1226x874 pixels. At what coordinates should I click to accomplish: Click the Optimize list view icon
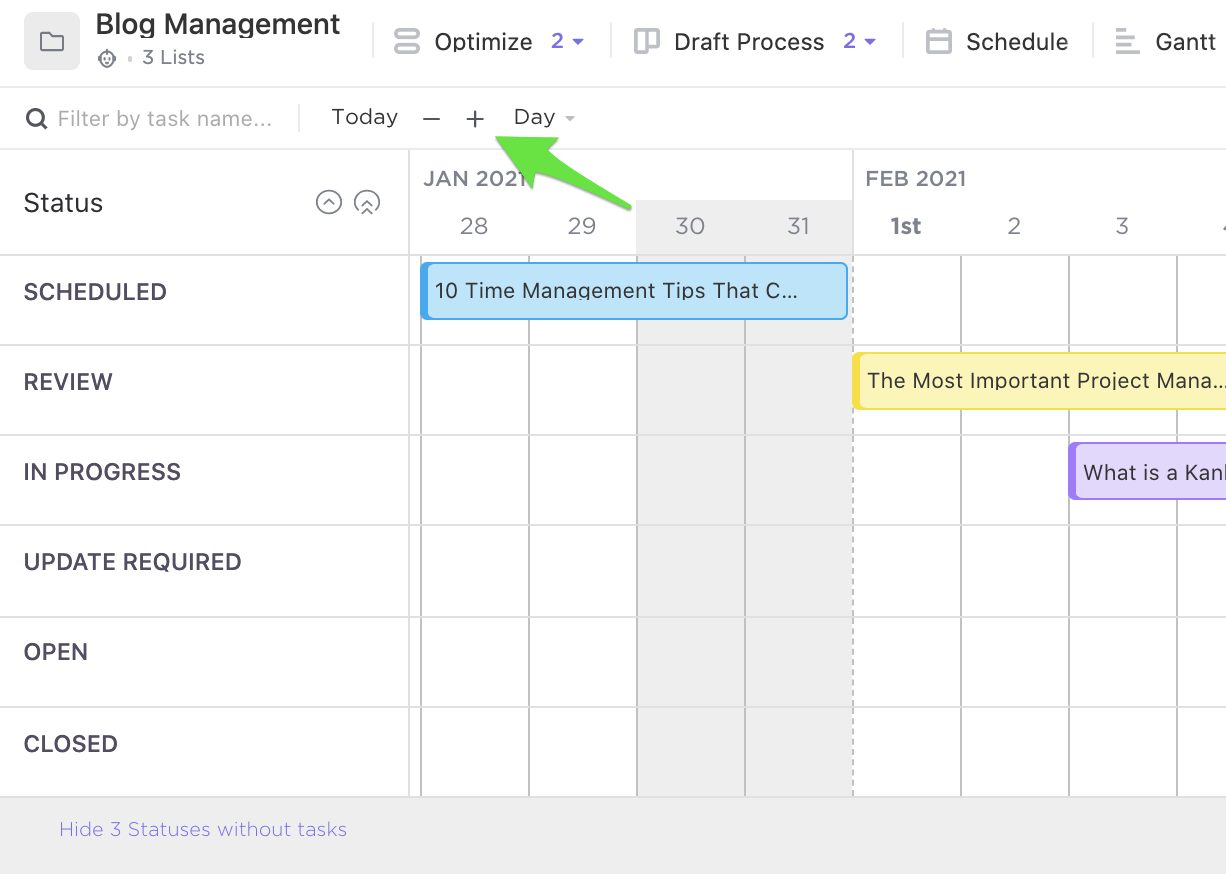(x=407, y=42)
